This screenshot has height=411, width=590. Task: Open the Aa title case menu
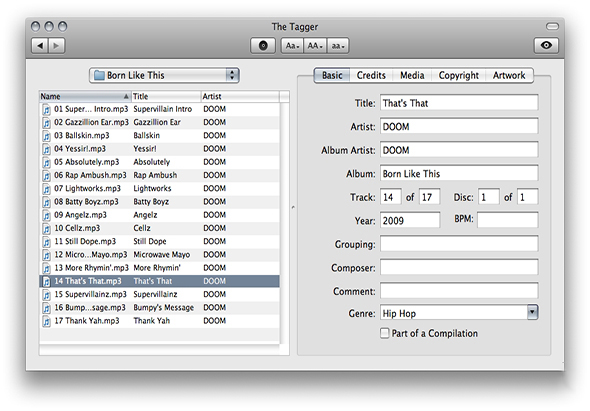click(x=292, y=46)
